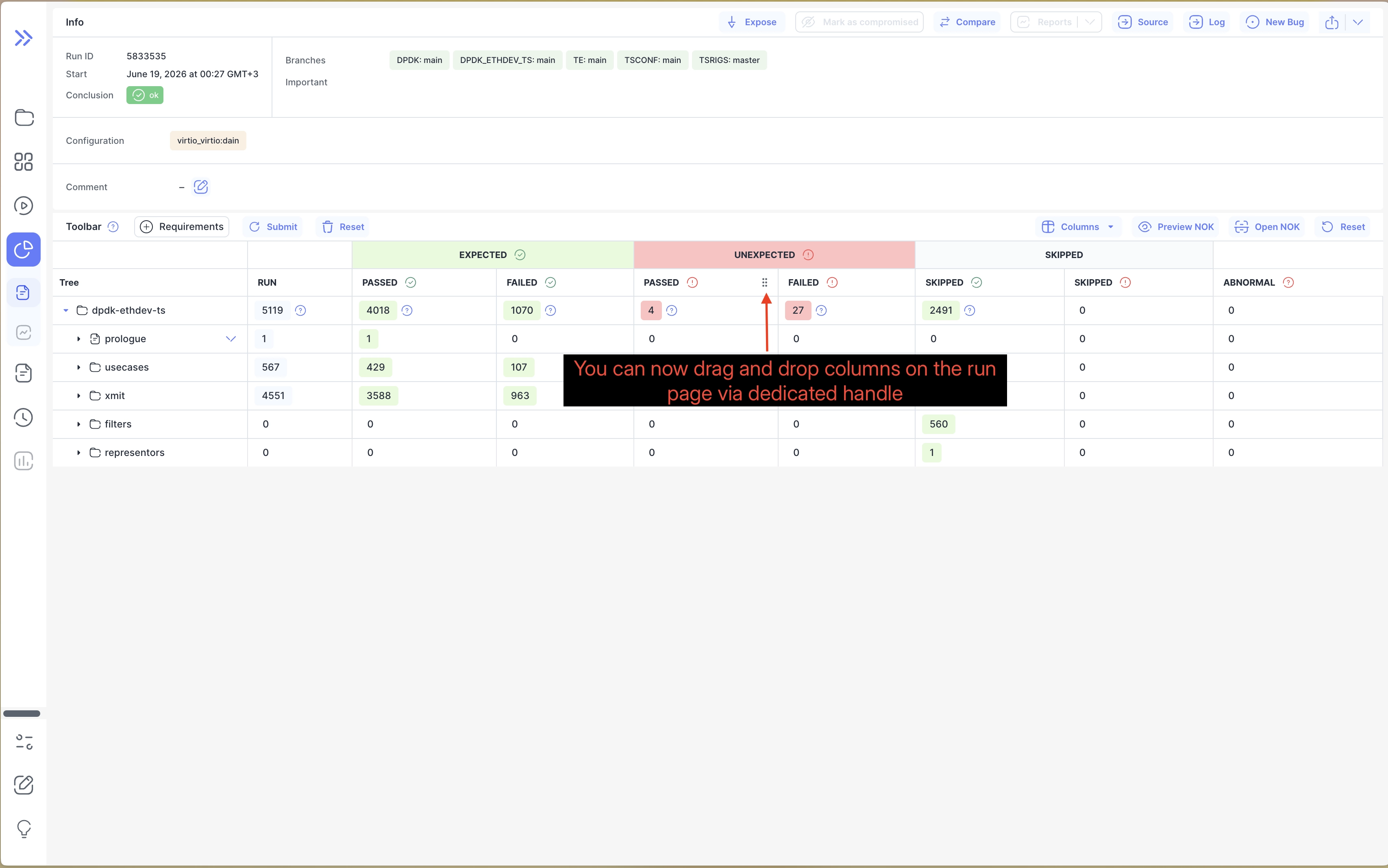Click the lightbulb icon in sidebar
This screenshot has width=1388, height=868.
[24, 829]
